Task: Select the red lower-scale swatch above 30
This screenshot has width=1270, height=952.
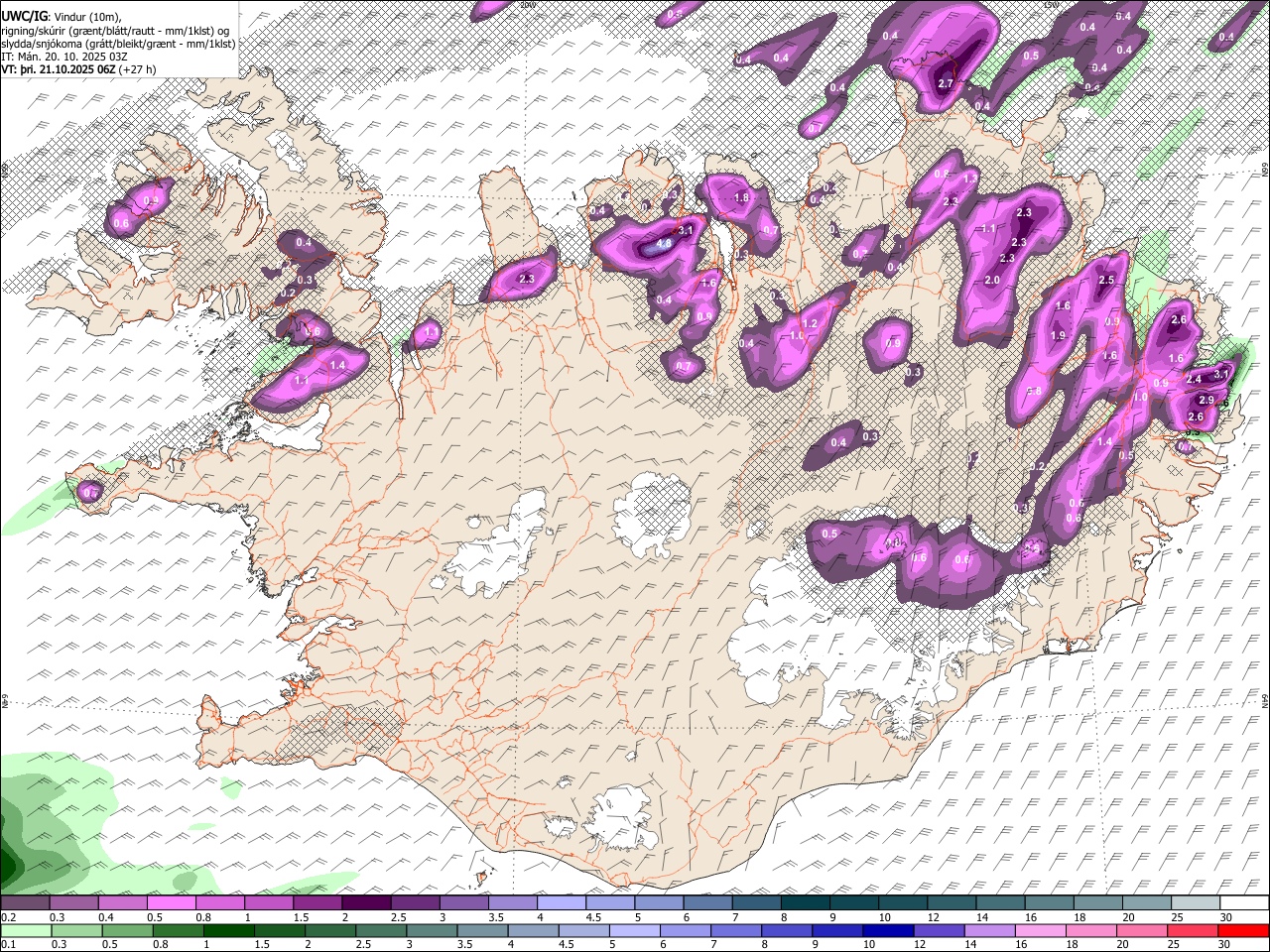Action: coord(1243,929)
